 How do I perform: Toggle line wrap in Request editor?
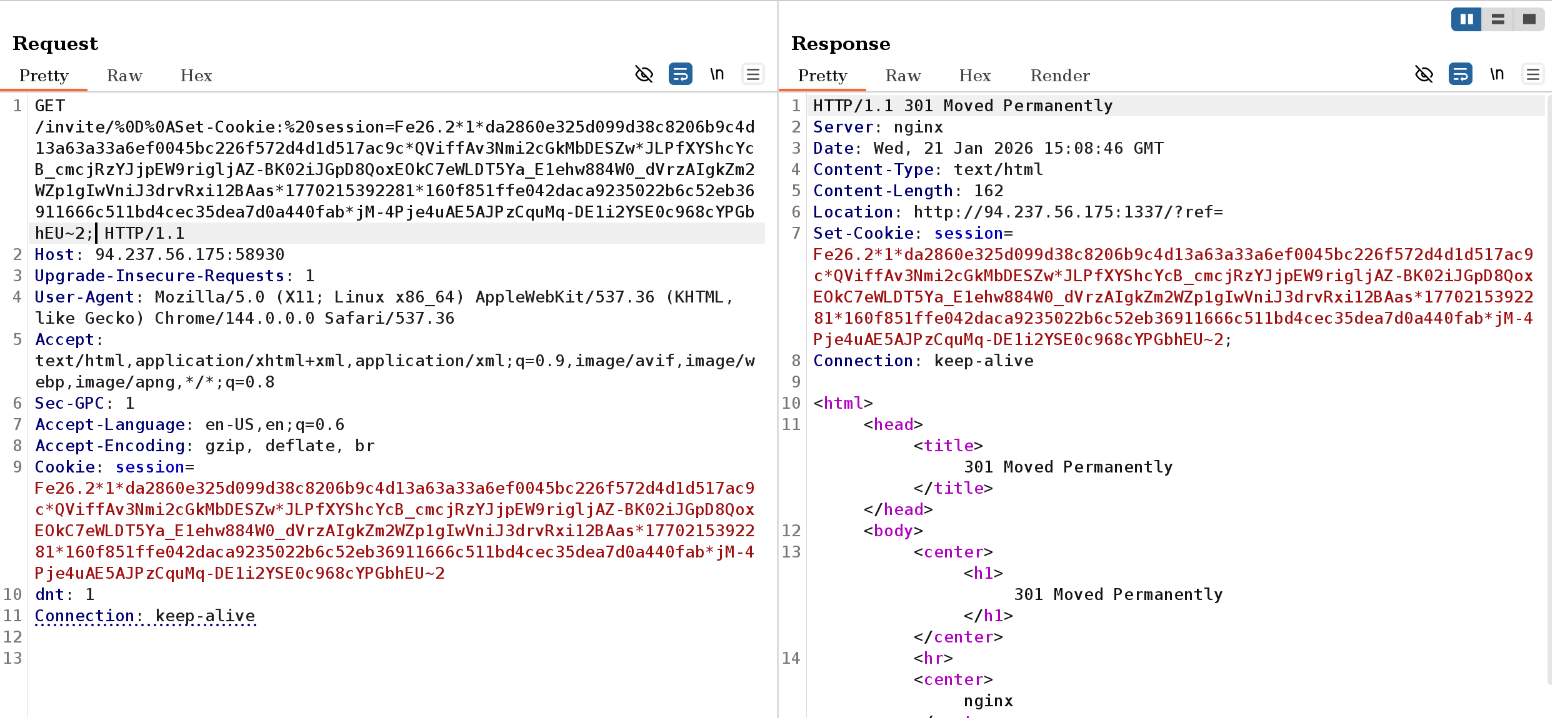click(x=680, y=74)
